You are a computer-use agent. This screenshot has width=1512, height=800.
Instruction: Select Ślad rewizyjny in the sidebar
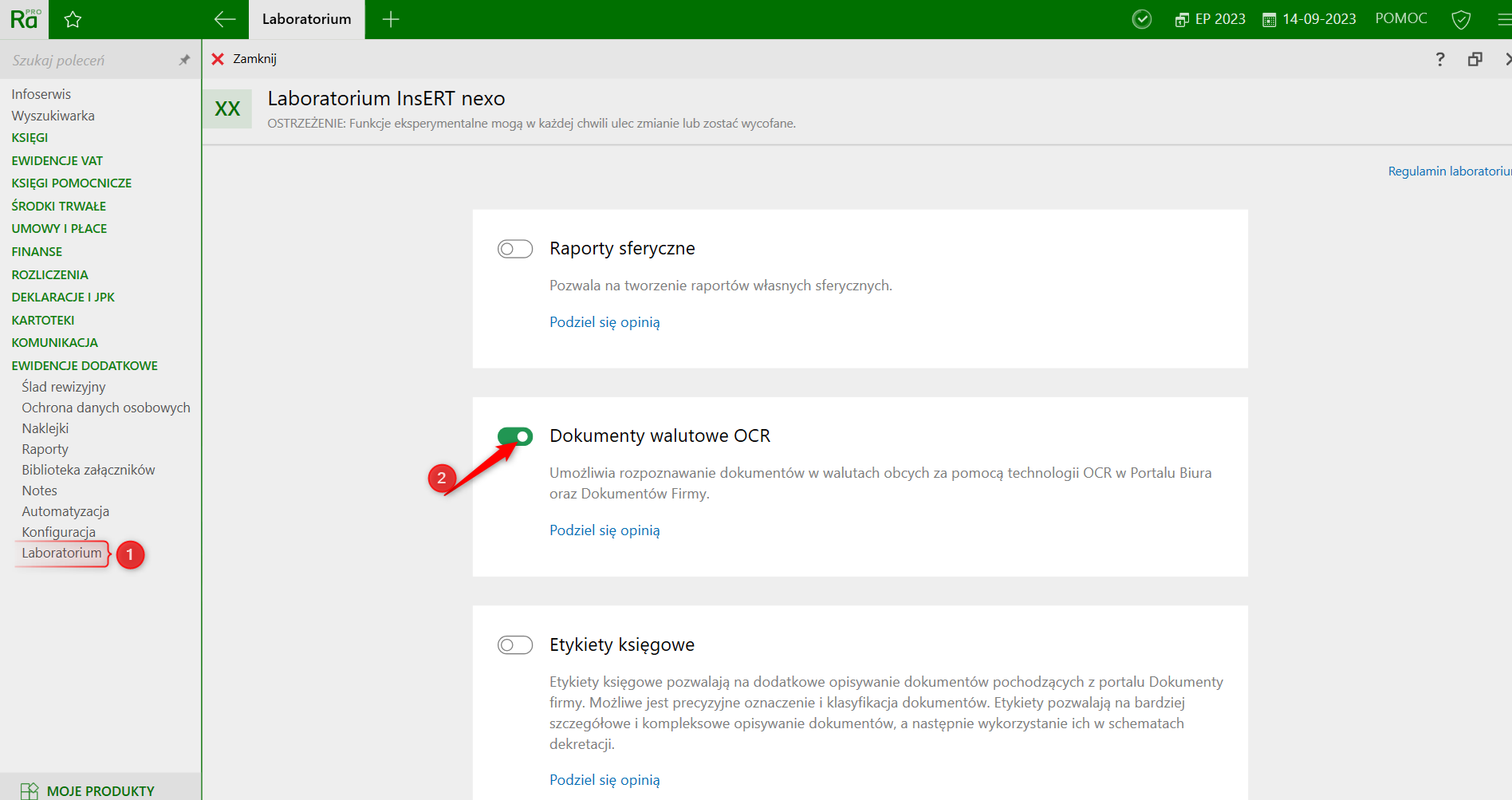[64, 387]
